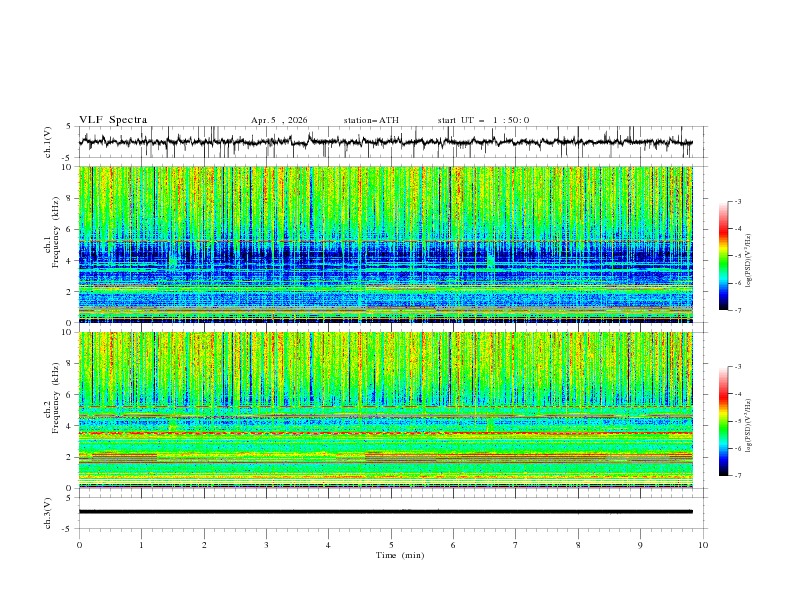Click the time axis tick label '10'
The width and height of the screenshot is (792, 612).
[703, 545]
